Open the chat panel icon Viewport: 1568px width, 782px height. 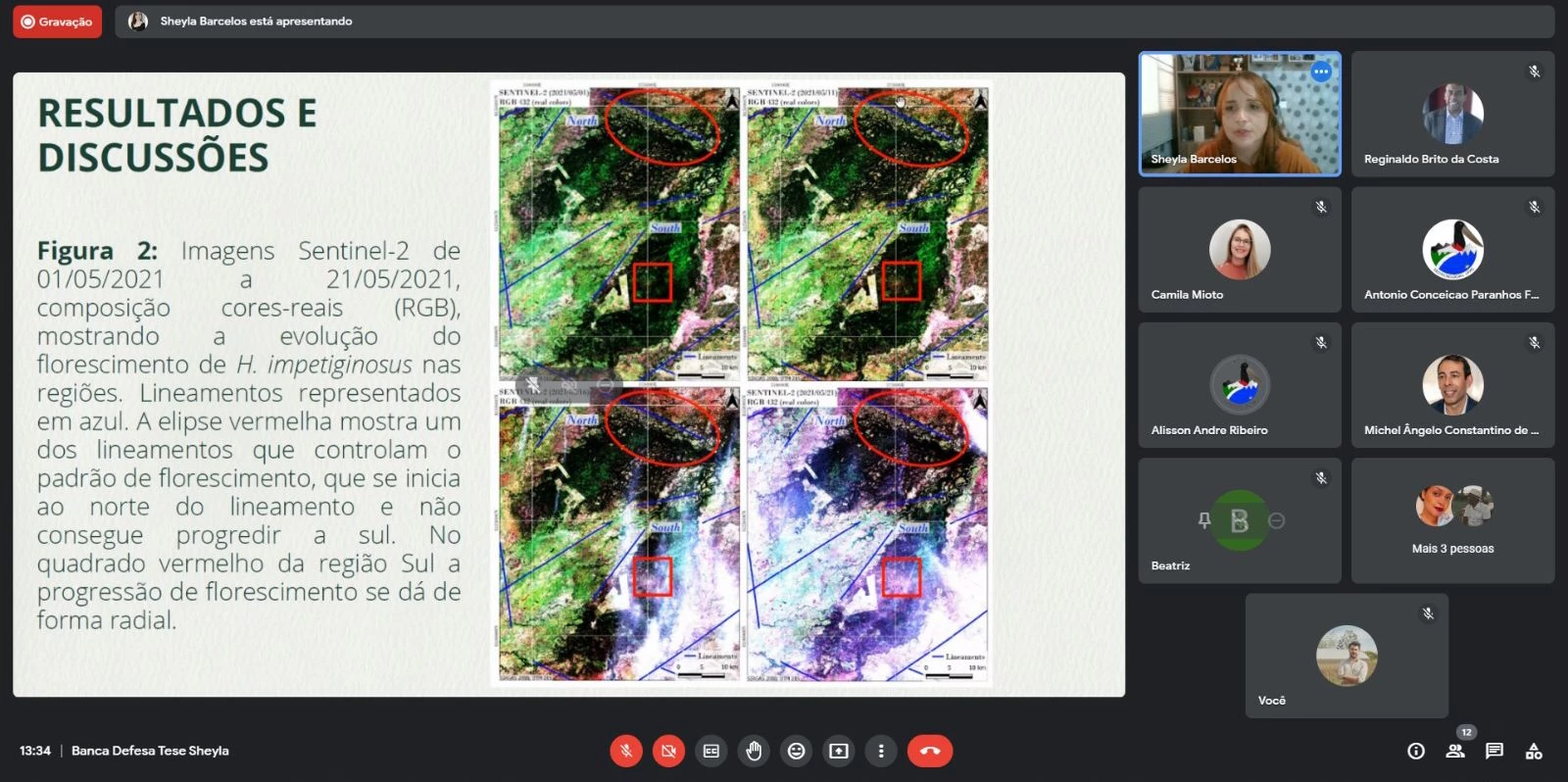1494,751
